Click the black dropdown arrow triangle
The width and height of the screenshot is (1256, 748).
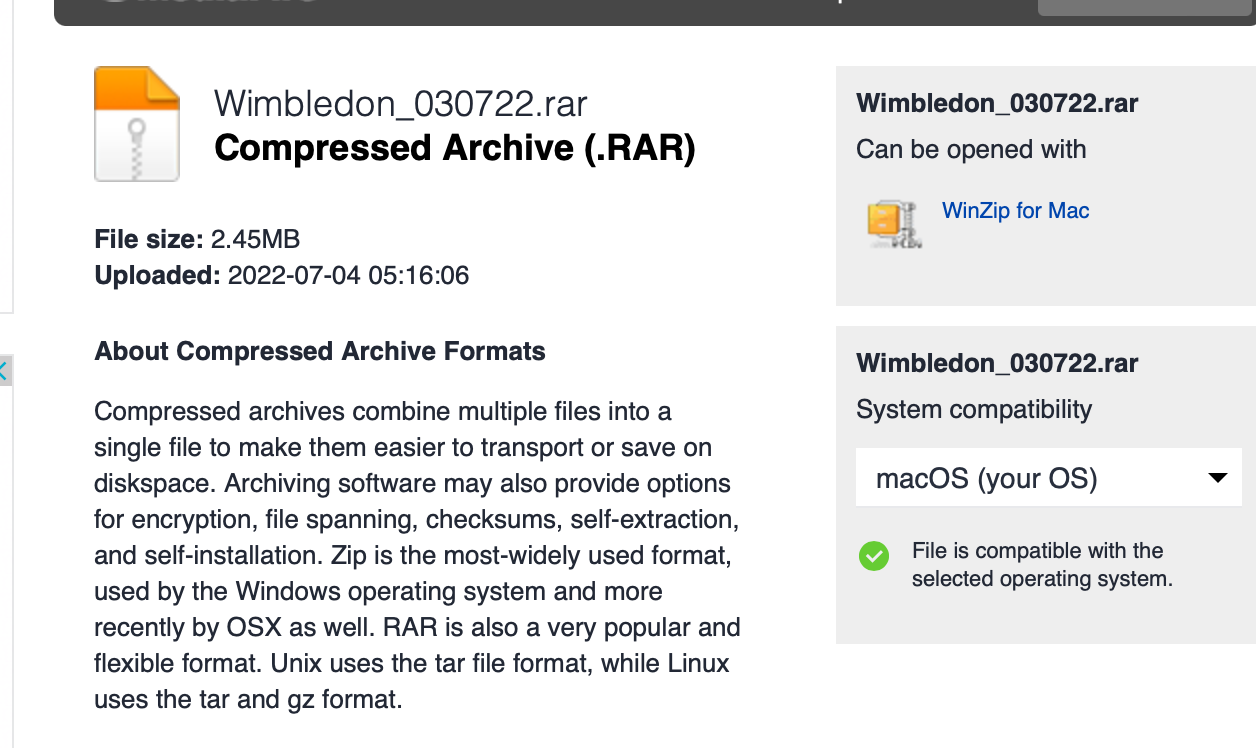click(x=1217, y=478)
